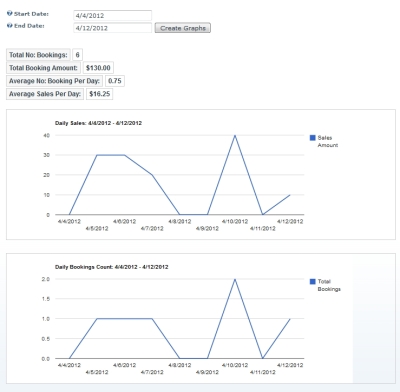Viewport: 400px width, 392px height.
Task: Click the Total Booking Amount value $130.00
Action: (x=98, y=68)
